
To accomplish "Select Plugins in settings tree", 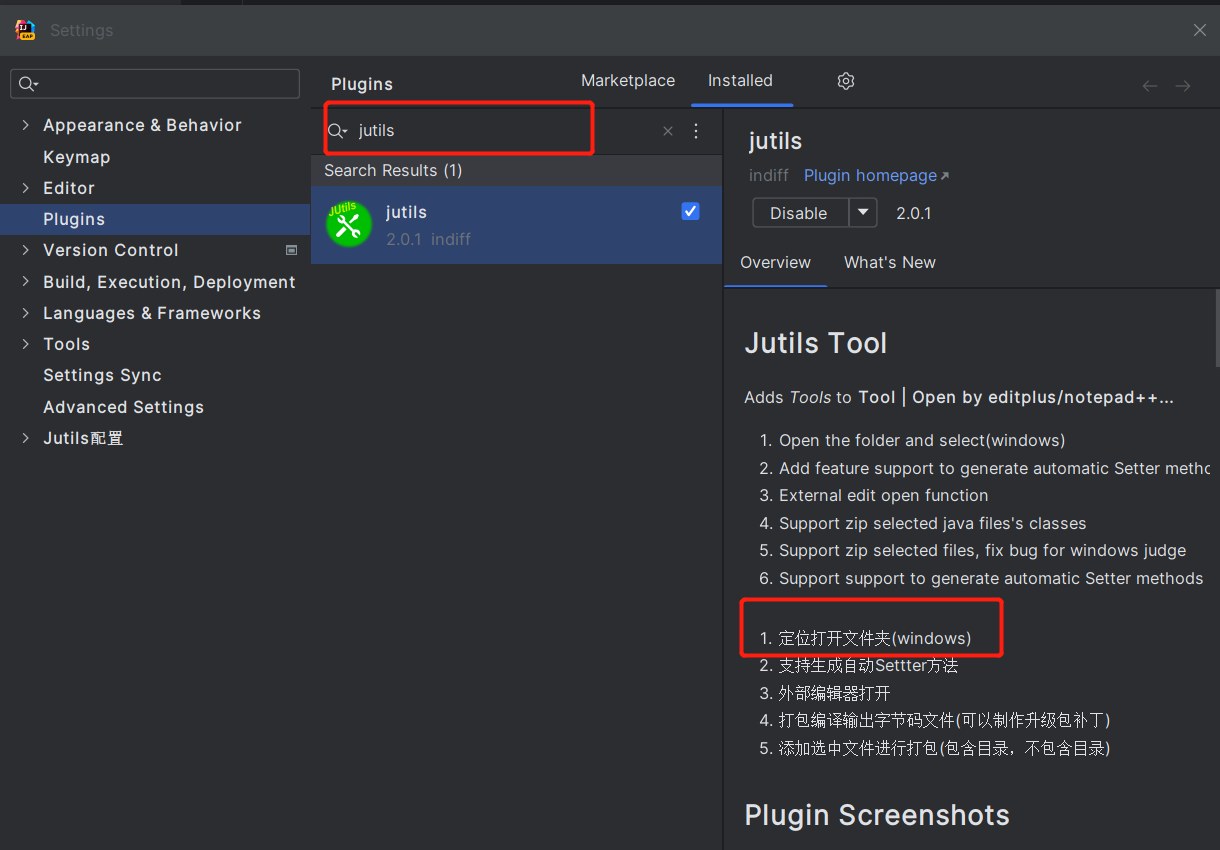I will coord(155,219).
